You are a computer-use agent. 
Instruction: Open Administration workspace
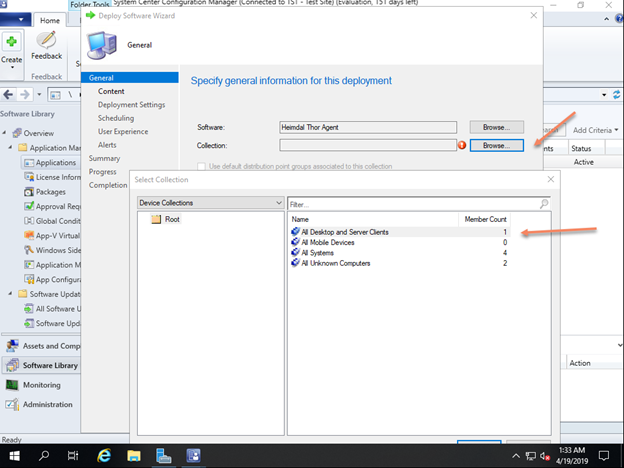41,404
